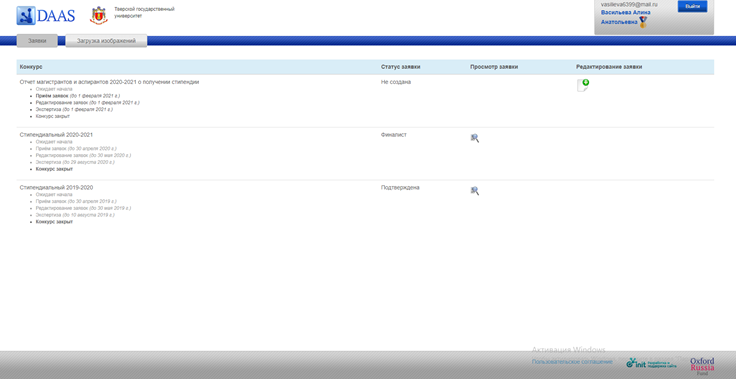Click the medal icon beside user name
The width and height of the screenshot is (736, 379).
pos(643,22)
